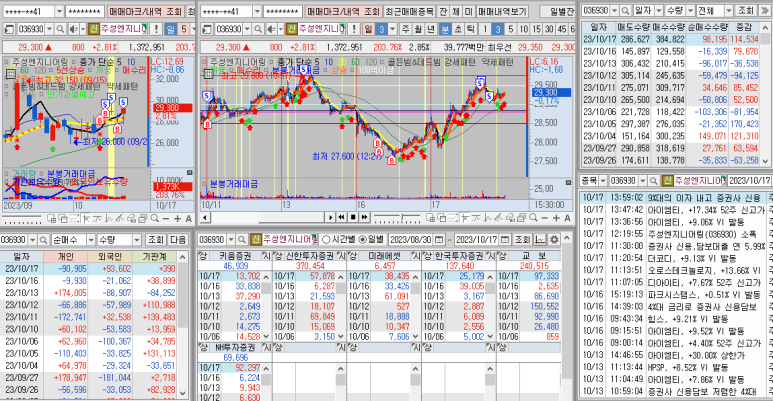Click the fast-forward button under middle chart
The height and width of the screenshot is (401, 773).
pyautogui.click(x=364, y=217)
